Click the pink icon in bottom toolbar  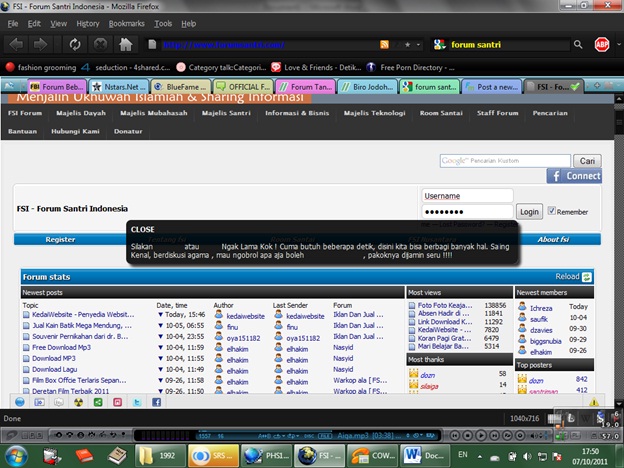(117, 402)
